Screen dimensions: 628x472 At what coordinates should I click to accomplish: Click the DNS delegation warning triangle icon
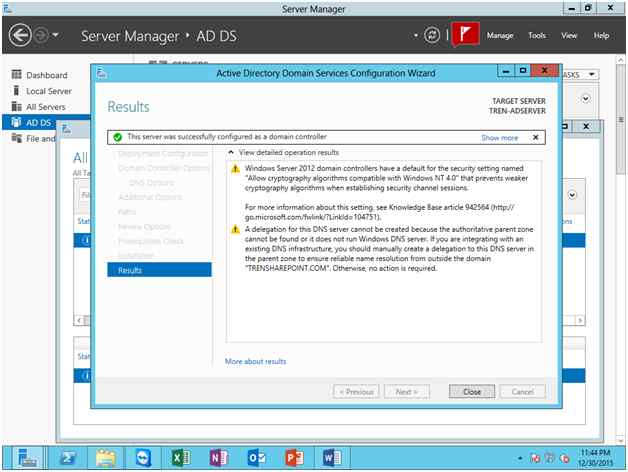[x=236, y=230]
